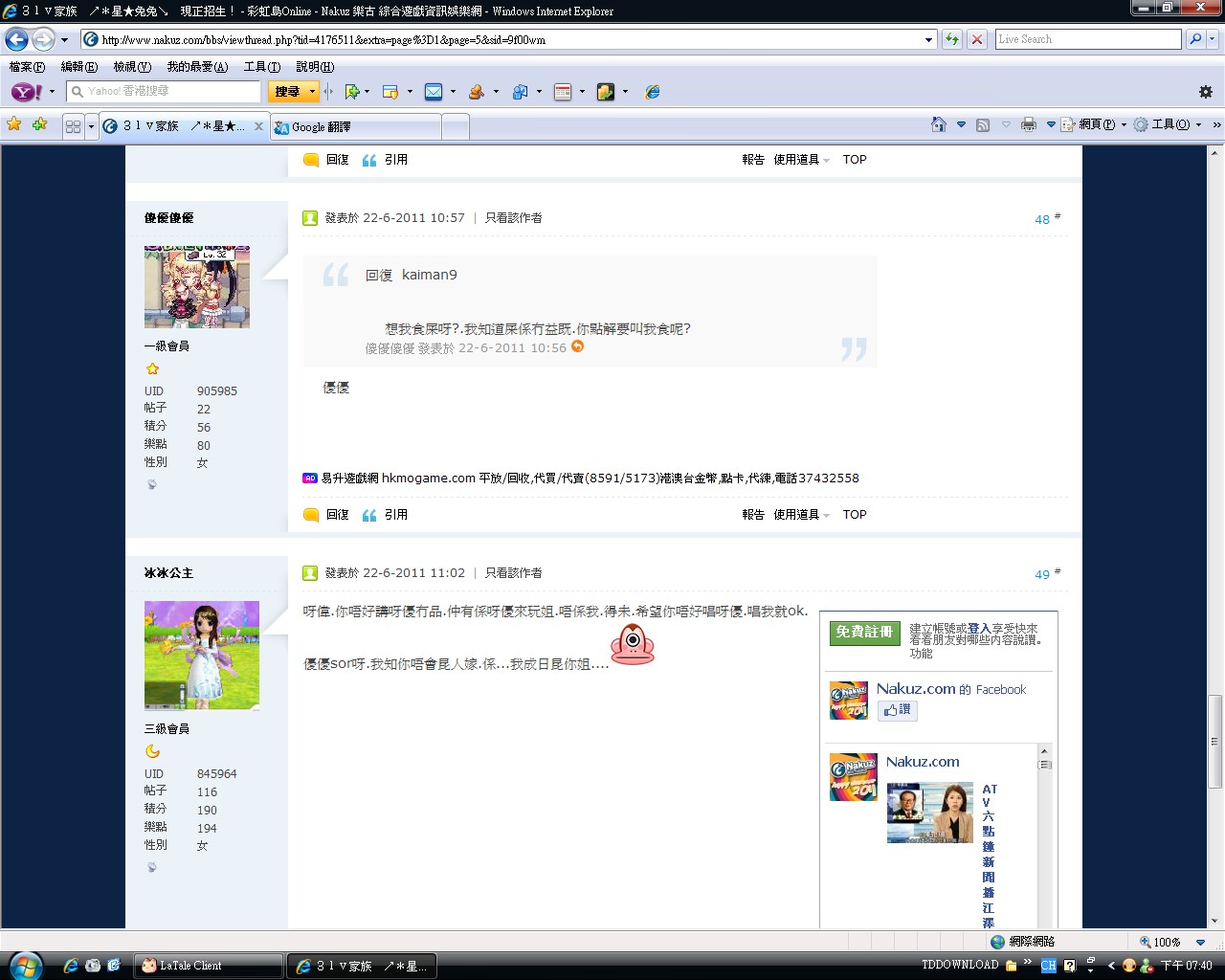This screenshot has height=980, width=1225.
Task: Click the stop loading icon
Action: click(976, 39)
